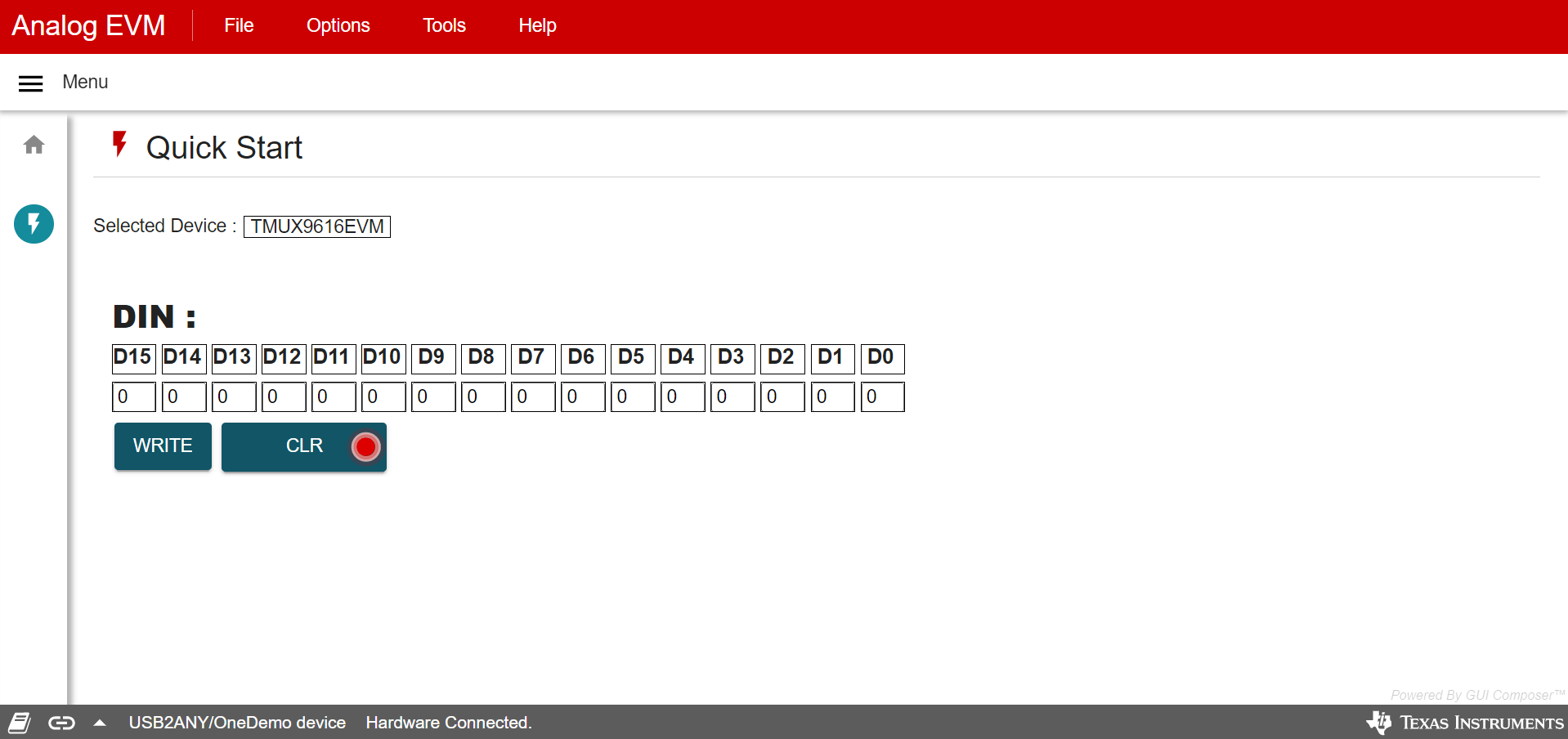Go to Home via sidebar icon
The width and height of the screenshot is (1568, 739).
[34, 145]
